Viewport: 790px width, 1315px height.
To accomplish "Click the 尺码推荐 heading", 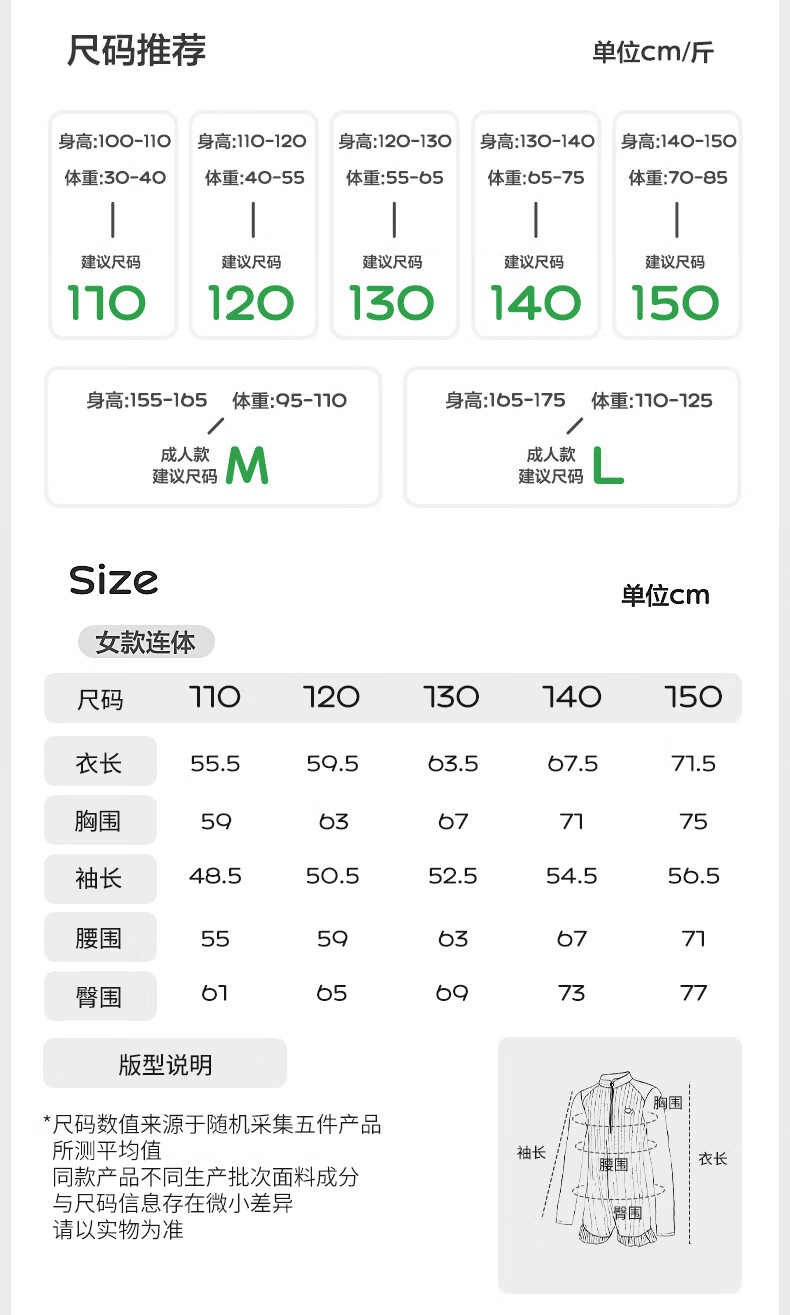I will (137, 50).
